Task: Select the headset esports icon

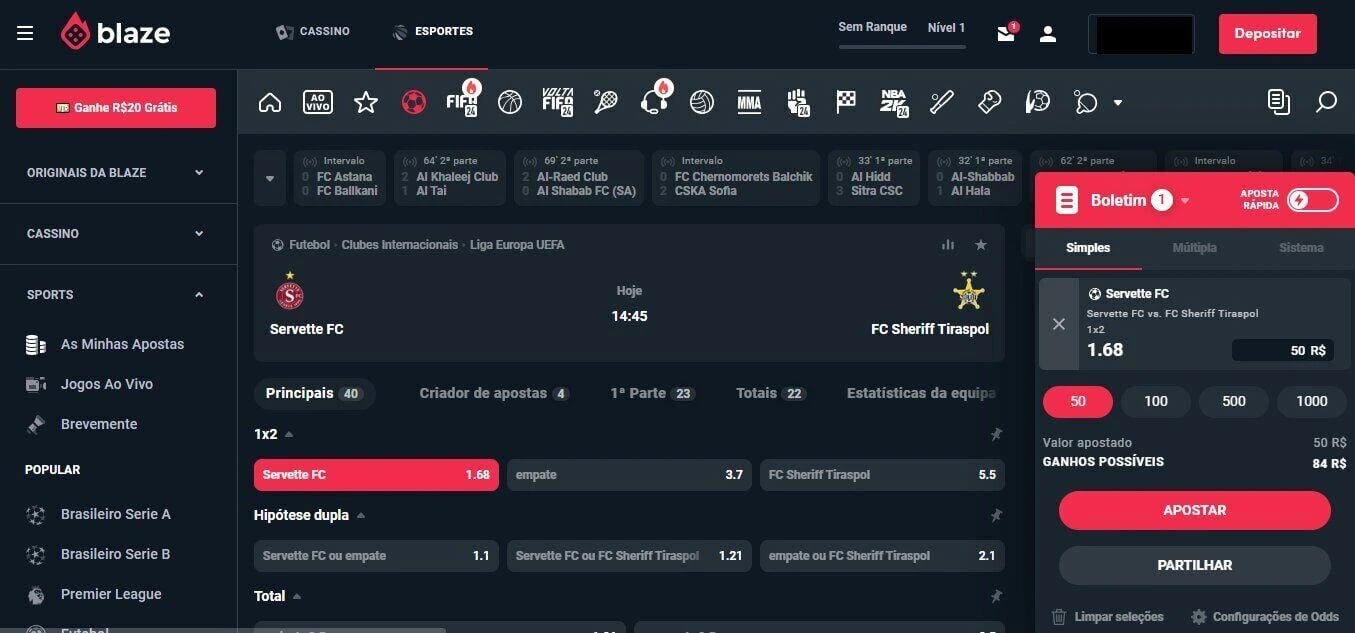Action: click(x=654, y=102)
